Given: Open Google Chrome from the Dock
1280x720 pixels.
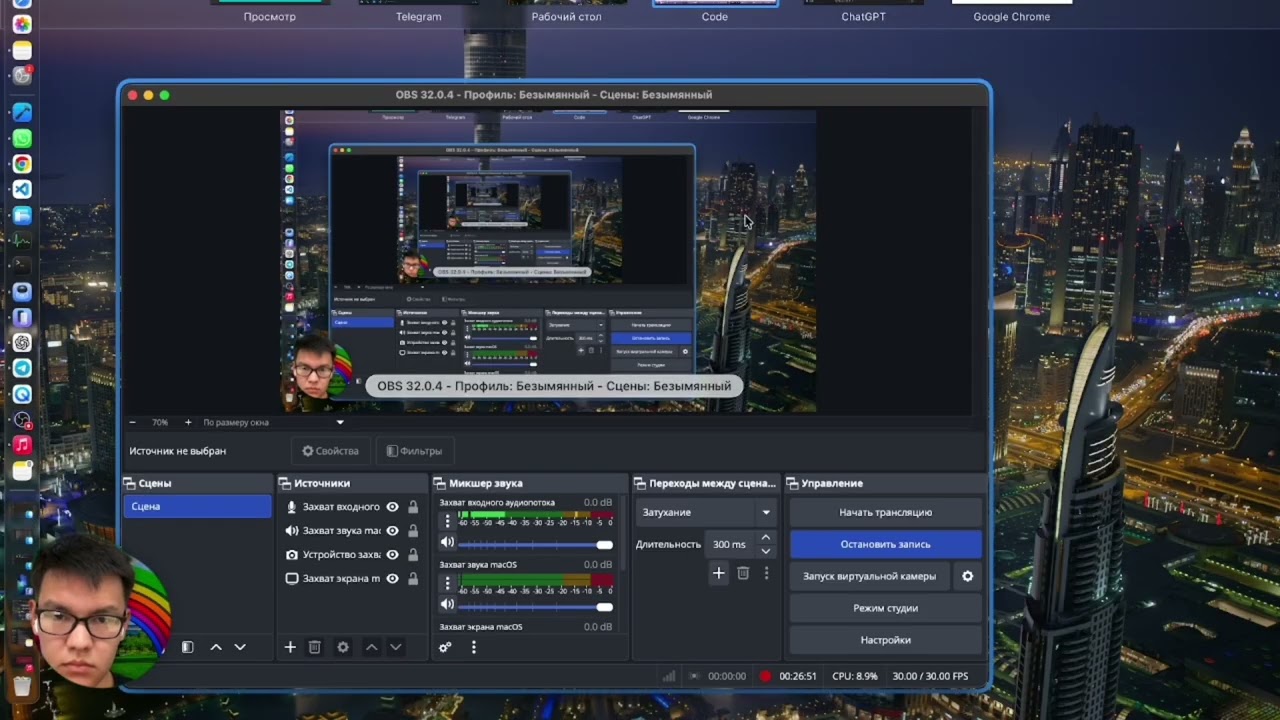Looking at the screenshot, I should pyautogui.click(x=21, y=164).
